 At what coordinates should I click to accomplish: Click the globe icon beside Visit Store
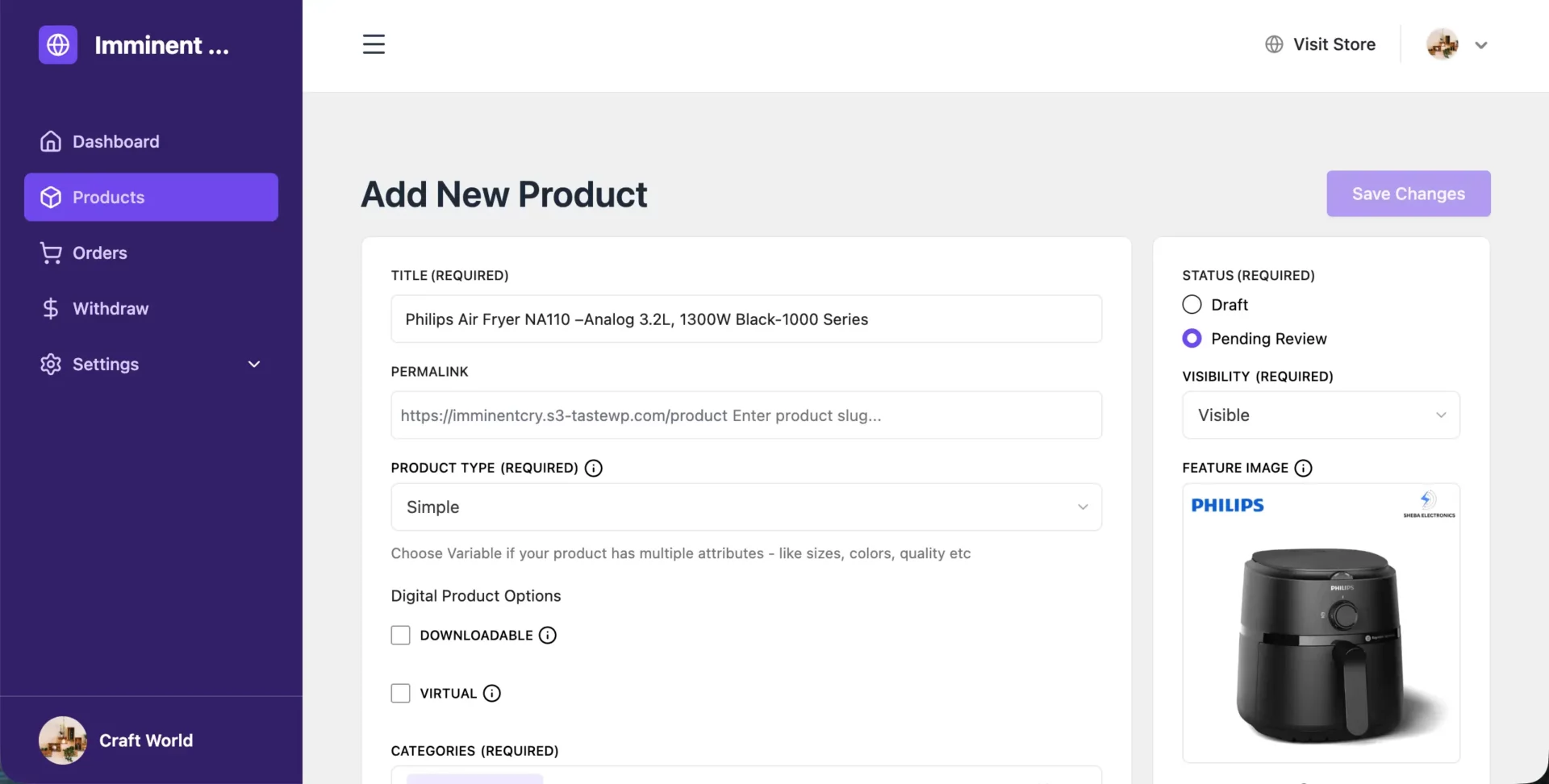1274,44
